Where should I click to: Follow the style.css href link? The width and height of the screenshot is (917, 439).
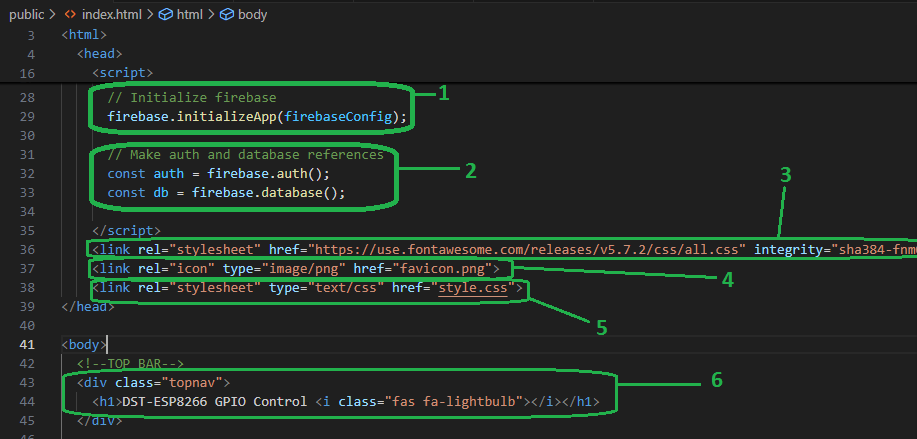475,288
